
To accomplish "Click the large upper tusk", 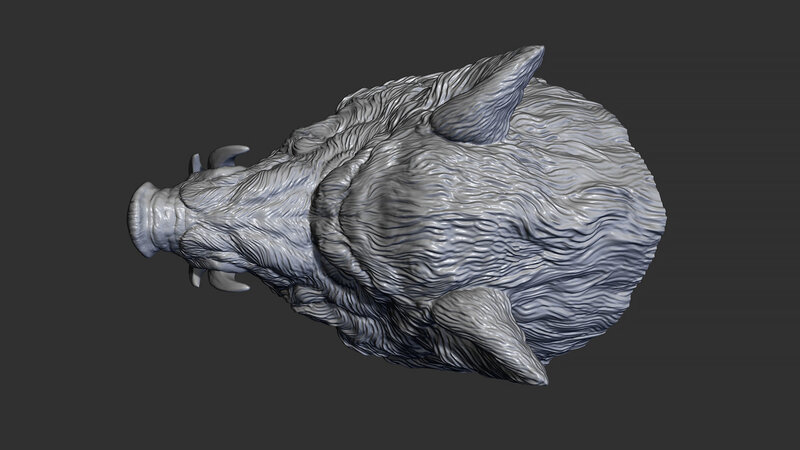I will [x=230, y=155].
